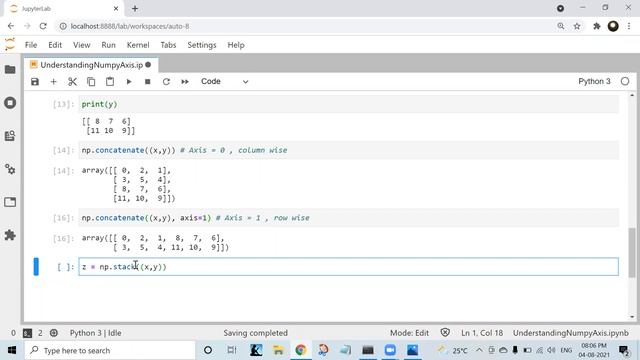Click the JupyterLab logo icon
Screen dimensions: 640x360
coord(9,44)
